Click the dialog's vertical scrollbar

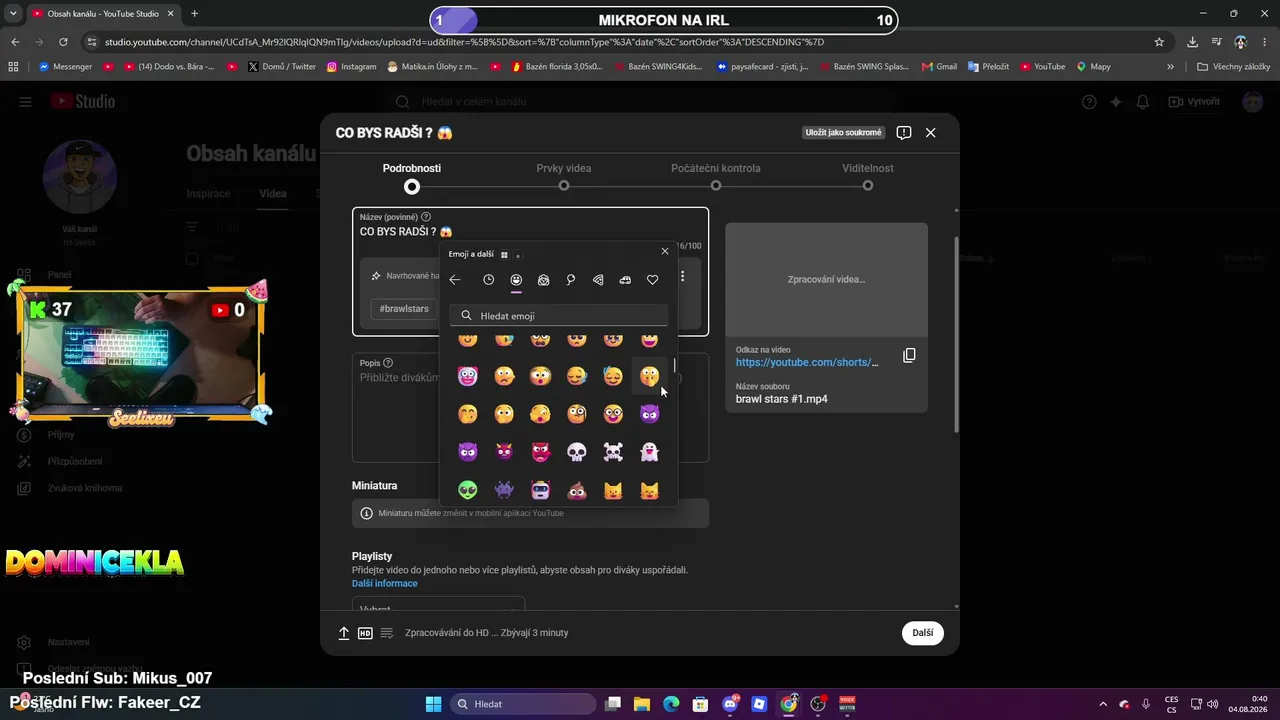coord(957,335)
